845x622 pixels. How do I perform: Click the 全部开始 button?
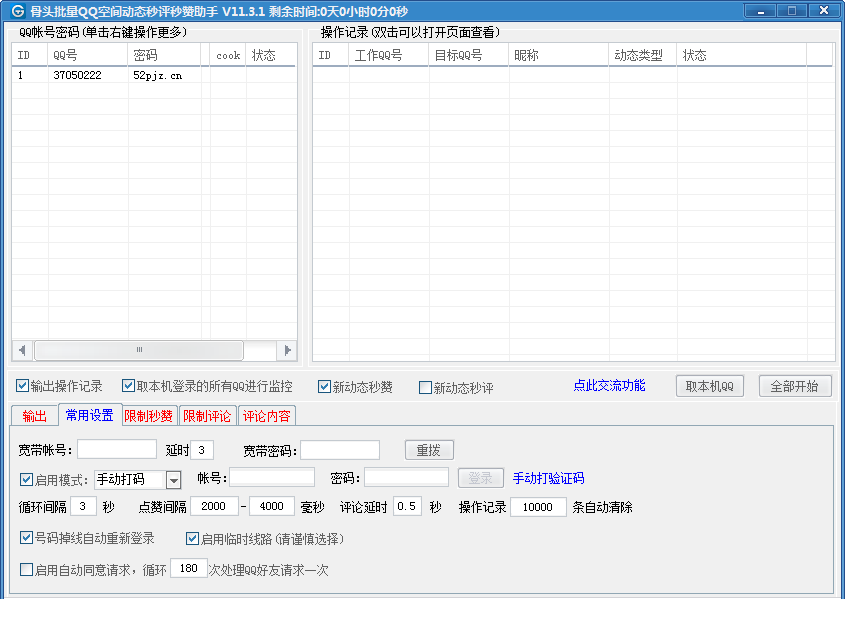pyautogui.click(x=794, y=386)
